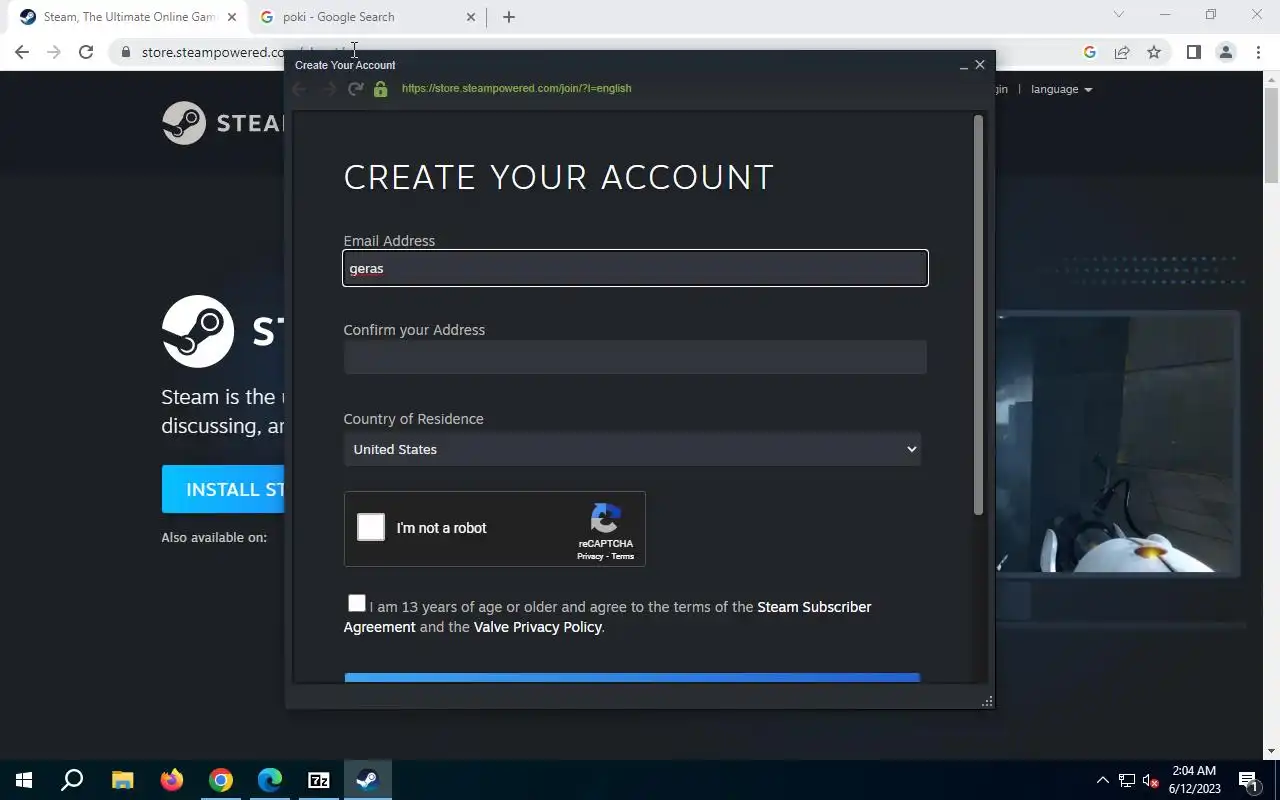Reload the Create Your Account popup page

(x=355, y=89)
